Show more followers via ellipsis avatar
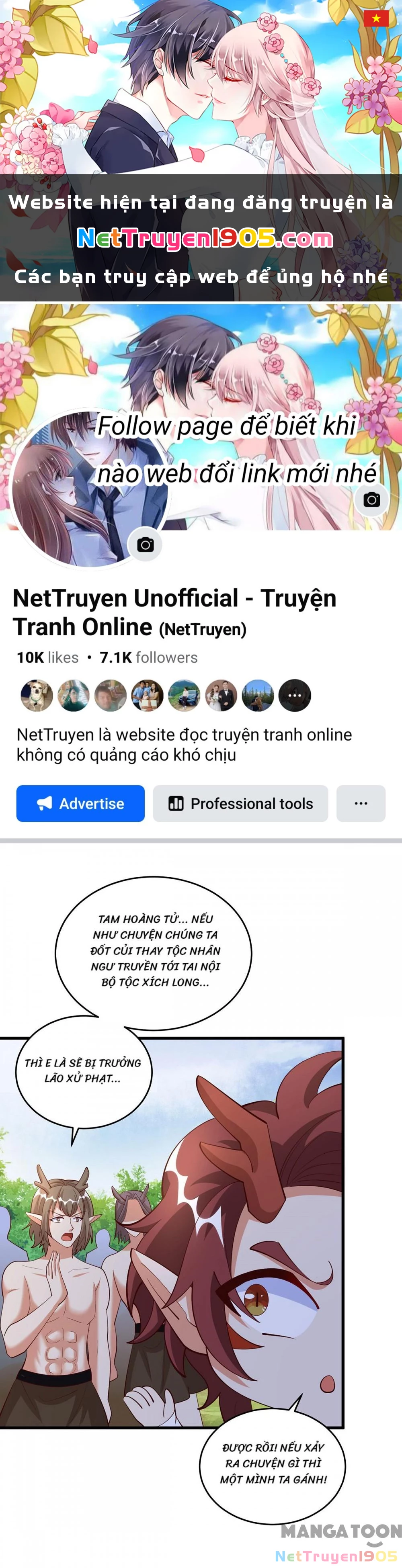Screen dimensions: 402x1568 295,695
